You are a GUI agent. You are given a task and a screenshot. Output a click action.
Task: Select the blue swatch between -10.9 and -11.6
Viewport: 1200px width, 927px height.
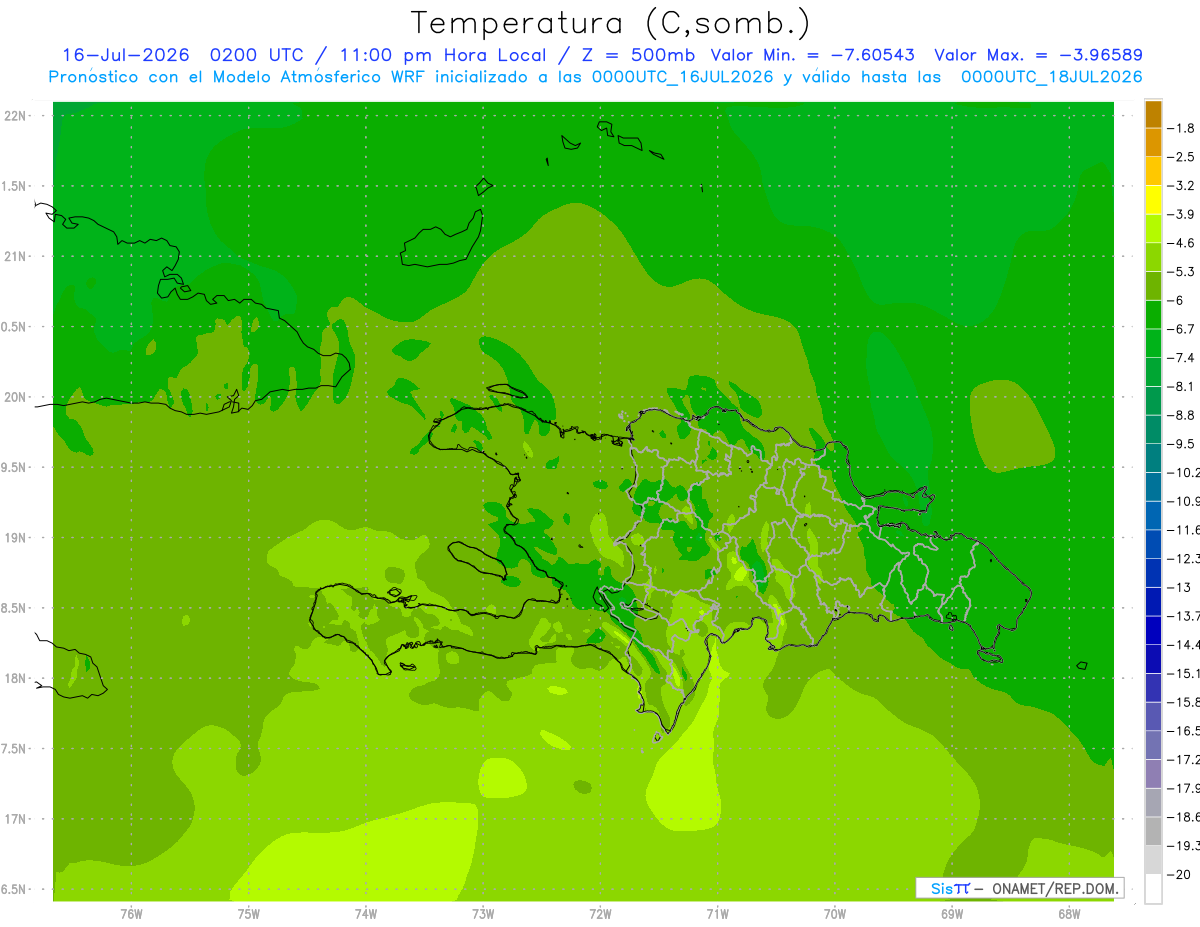point(1153,515)
